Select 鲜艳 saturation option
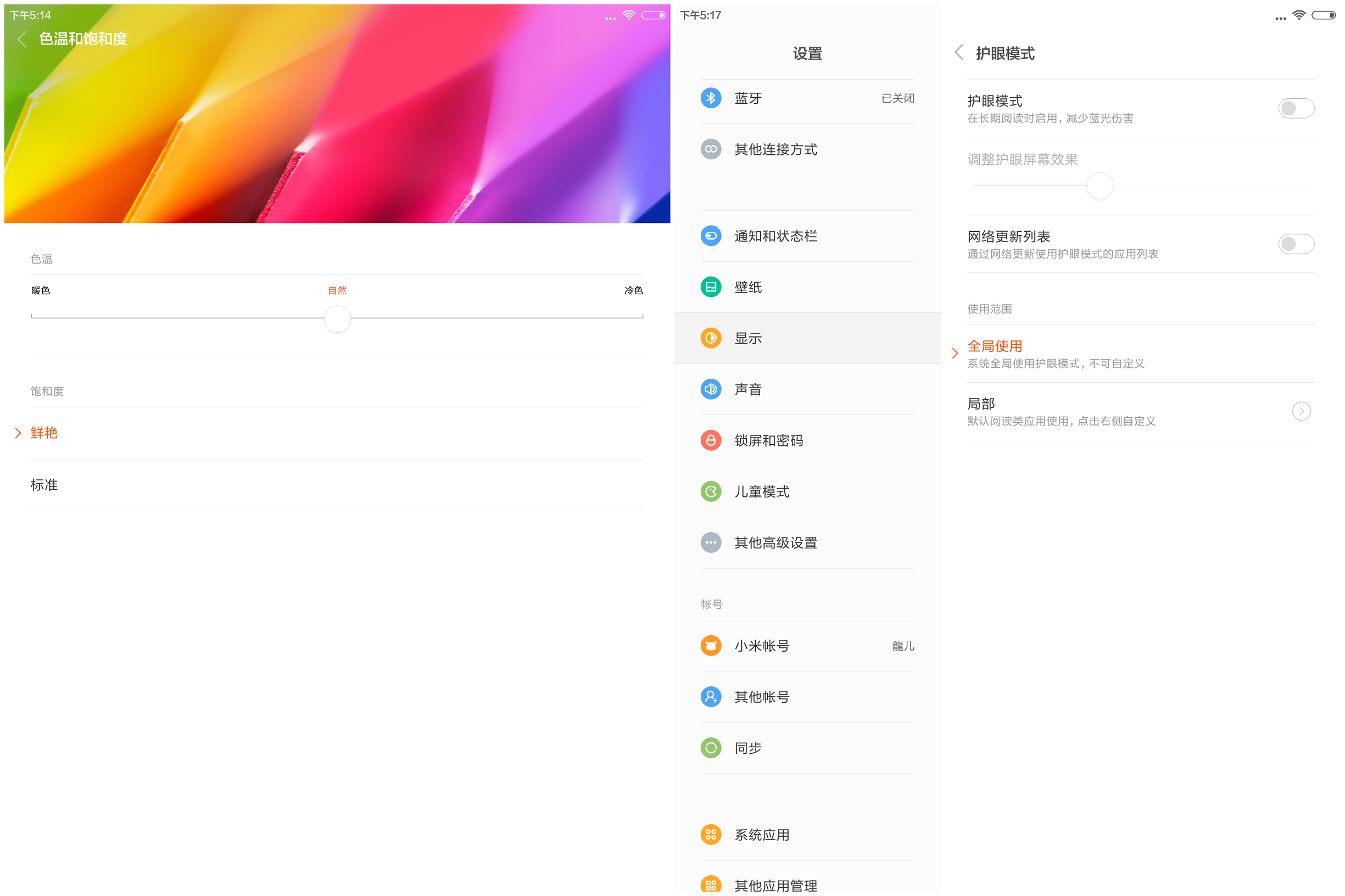The width and height of the screenshot is (1345, 896). tap(45, 432)
